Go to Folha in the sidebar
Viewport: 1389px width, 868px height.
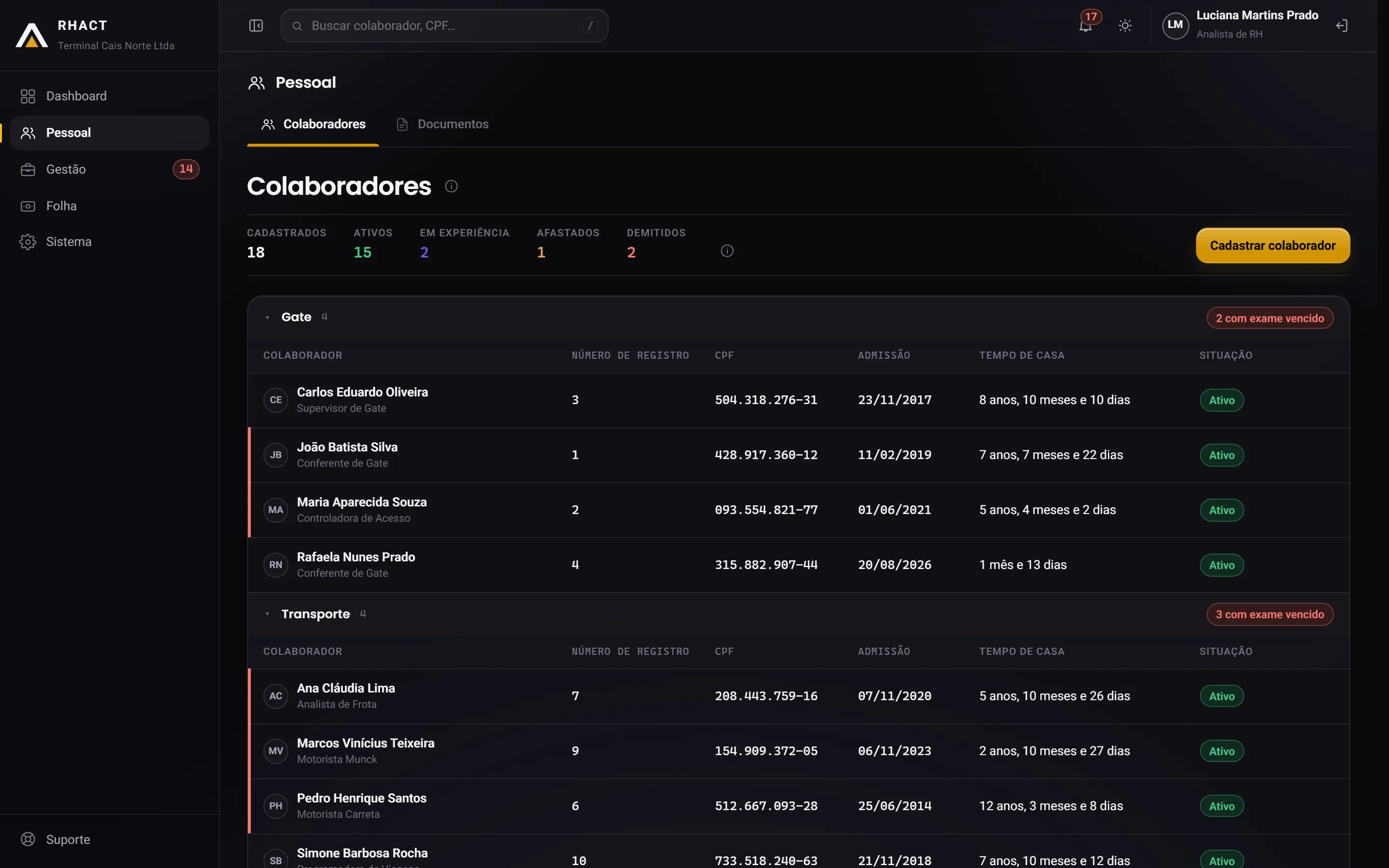[x=109, y=205]
